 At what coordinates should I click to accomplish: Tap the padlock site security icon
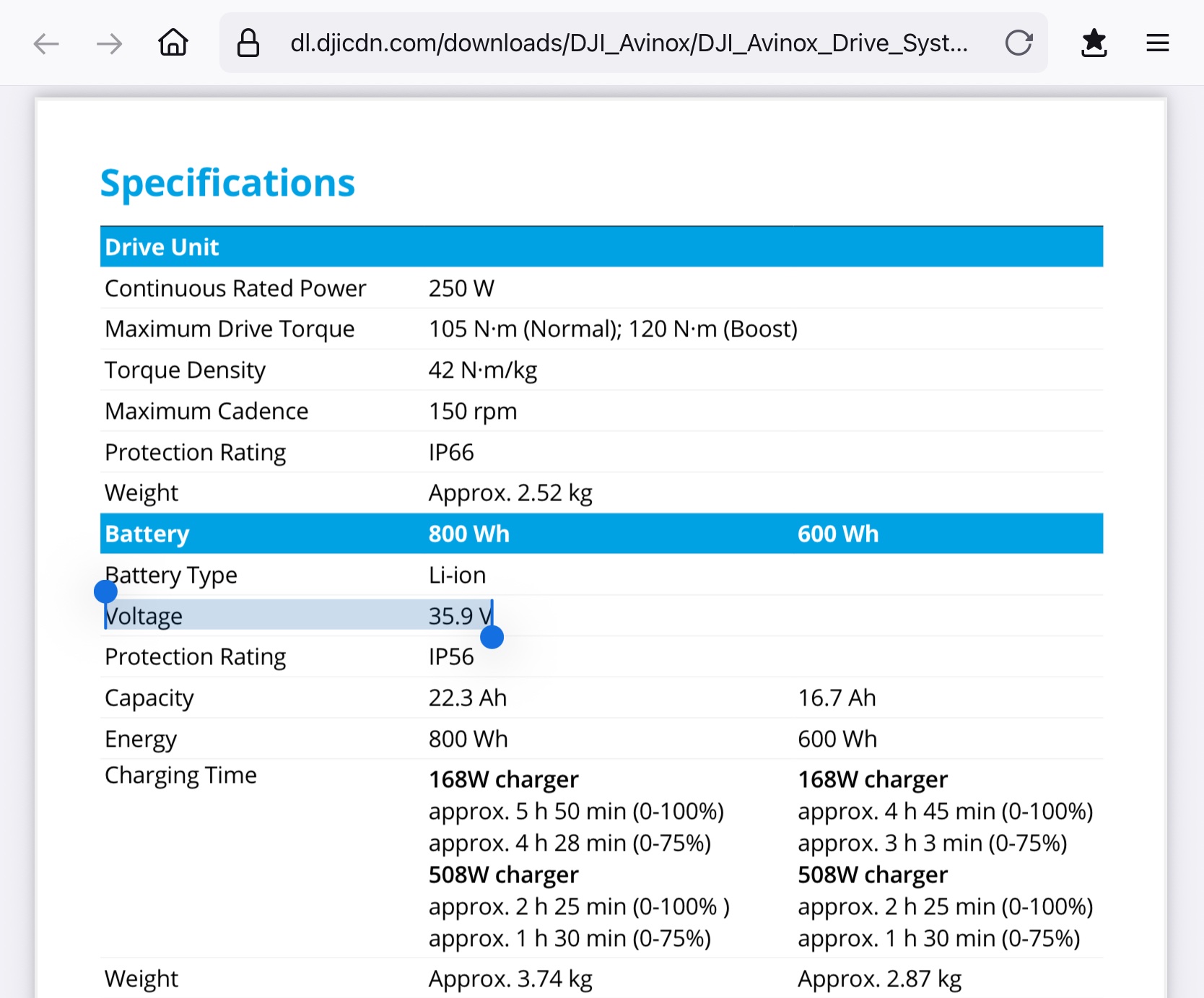(248, 43)
